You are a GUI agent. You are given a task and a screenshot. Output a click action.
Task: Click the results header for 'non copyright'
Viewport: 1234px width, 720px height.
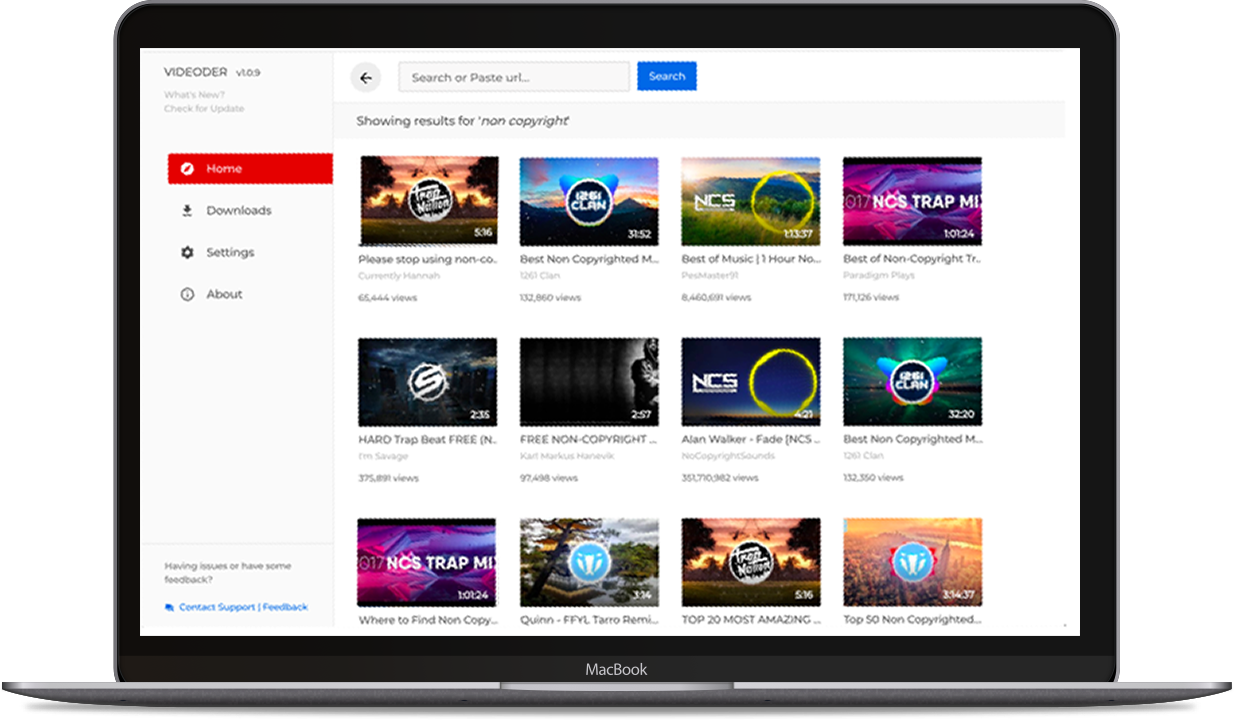point(463,121)
